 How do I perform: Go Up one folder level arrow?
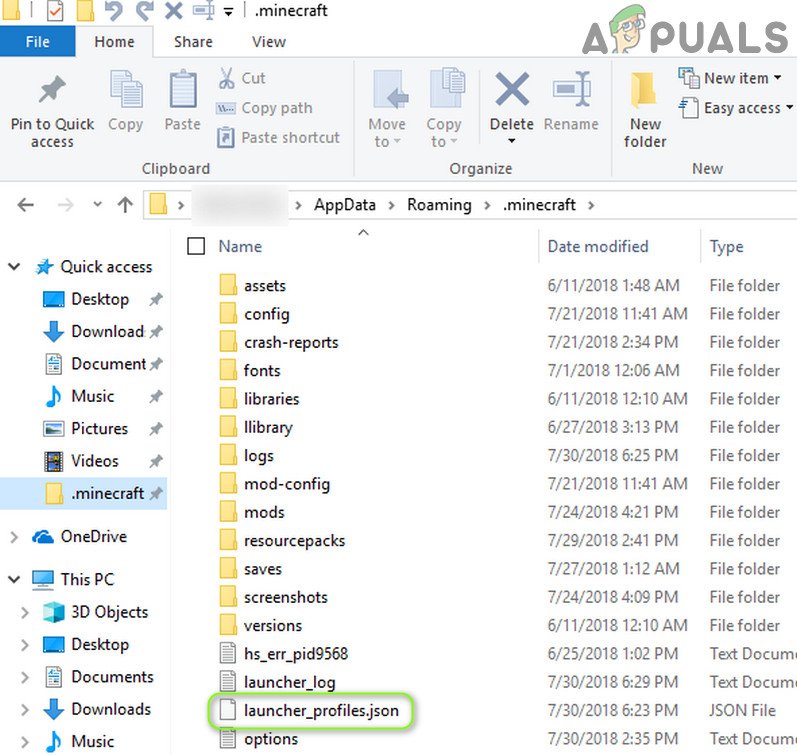125,205
